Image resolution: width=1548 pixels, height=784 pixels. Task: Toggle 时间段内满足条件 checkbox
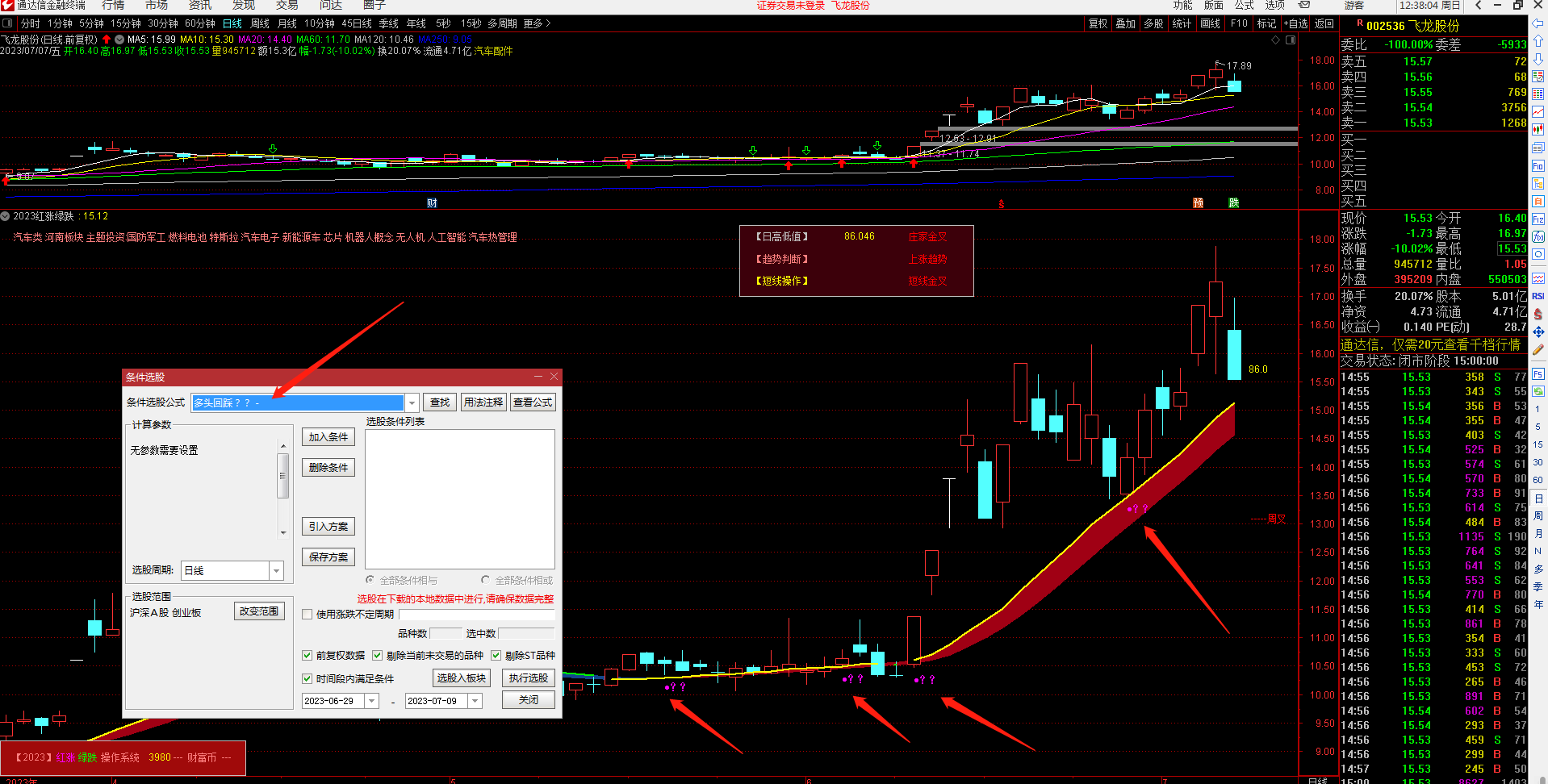(x=308, y=679)
